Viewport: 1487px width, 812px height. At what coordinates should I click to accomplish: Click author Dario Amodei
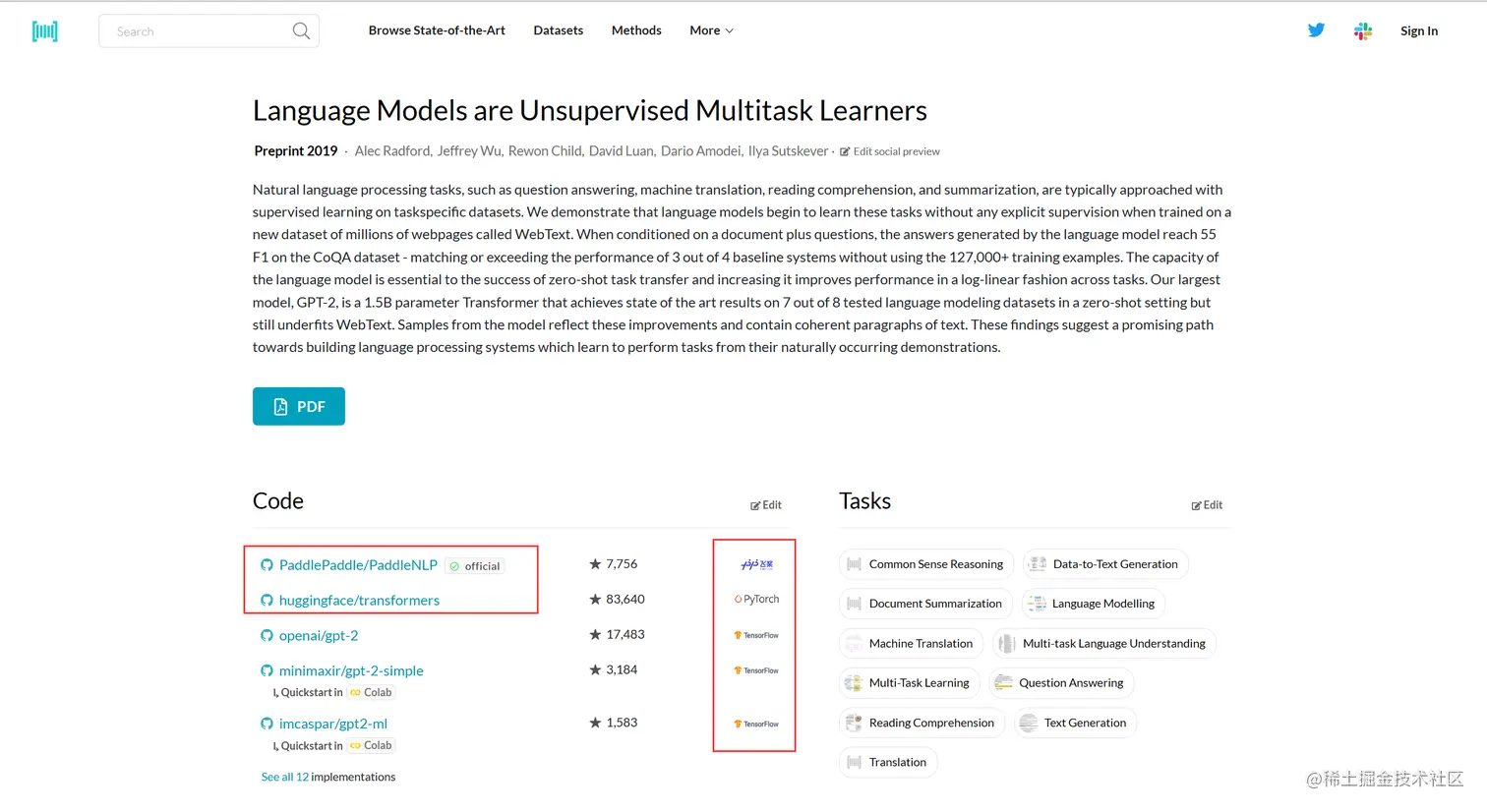(x=701, y=151)
